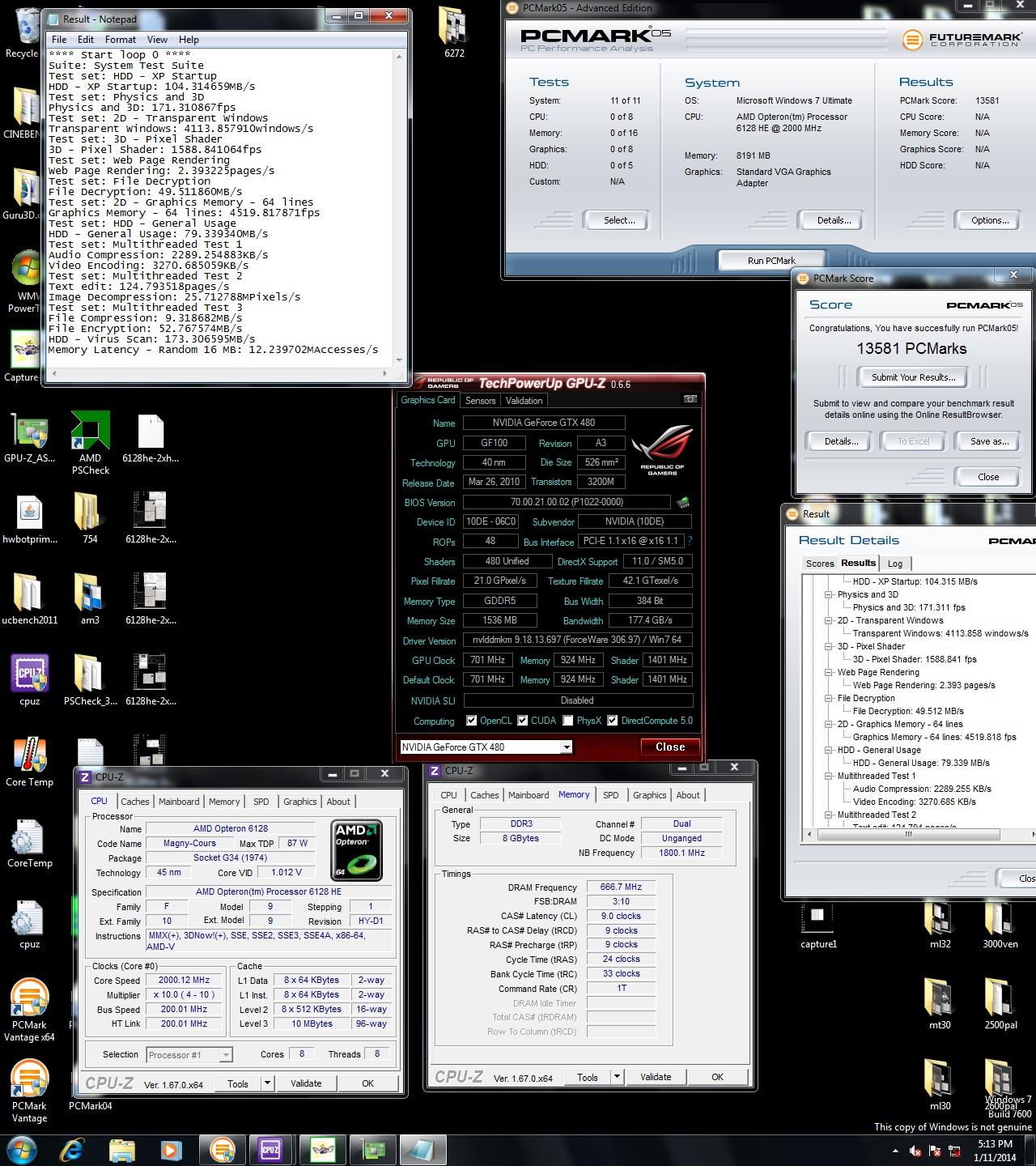Collapse the 3D - Pixel Shader tree node

[829, 646]
